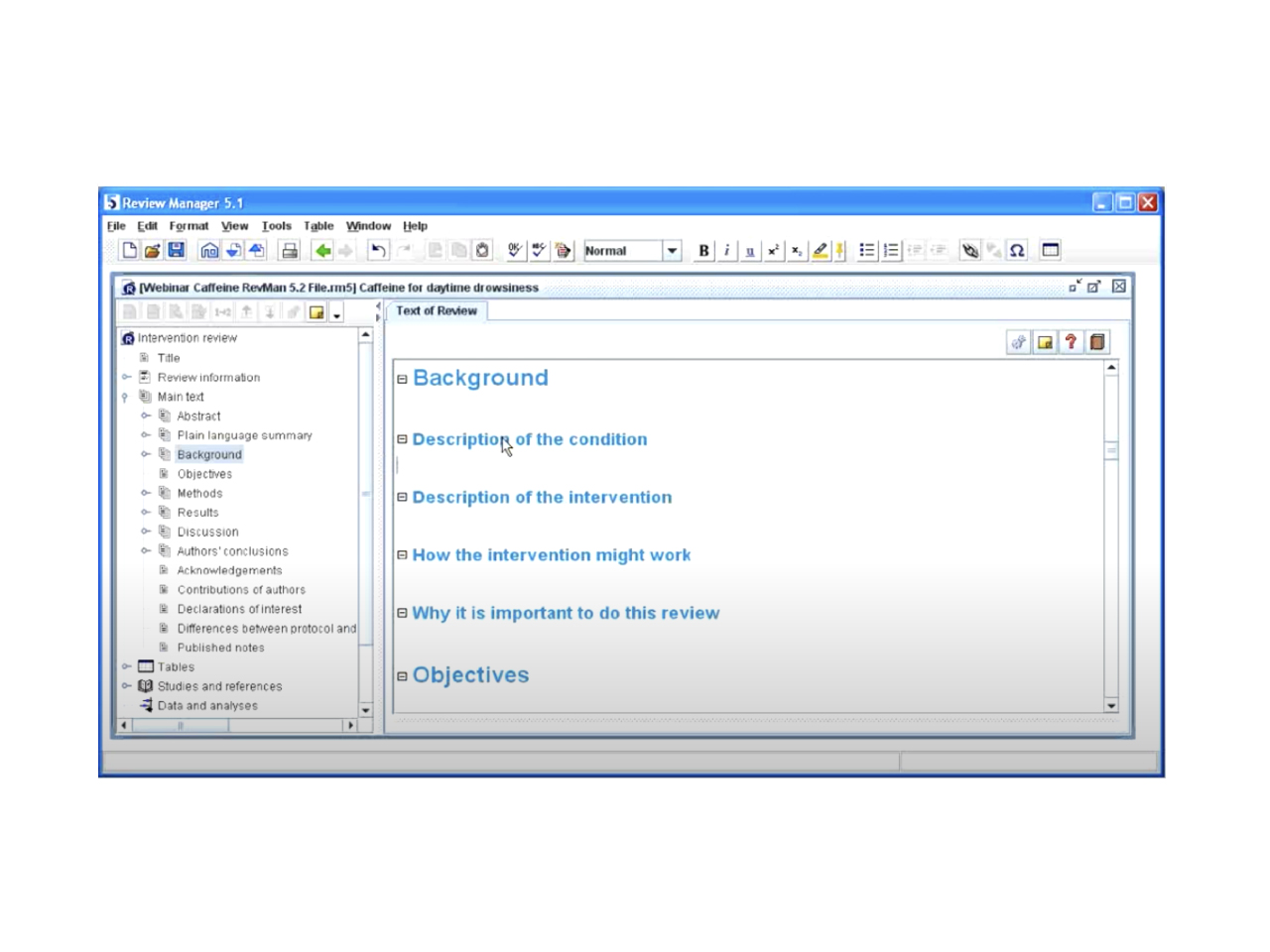This screenshot has width=1270, height=952.
Task: Click the Bold B button
Action: pyautogui.click(x=703, y=251)
